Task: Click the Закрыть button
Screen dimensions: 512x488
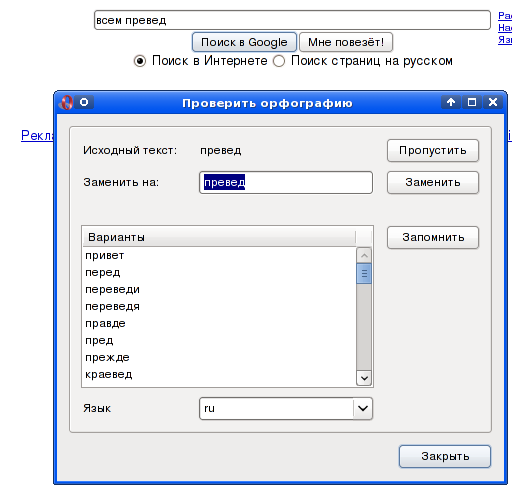Action: pos(445,456)
